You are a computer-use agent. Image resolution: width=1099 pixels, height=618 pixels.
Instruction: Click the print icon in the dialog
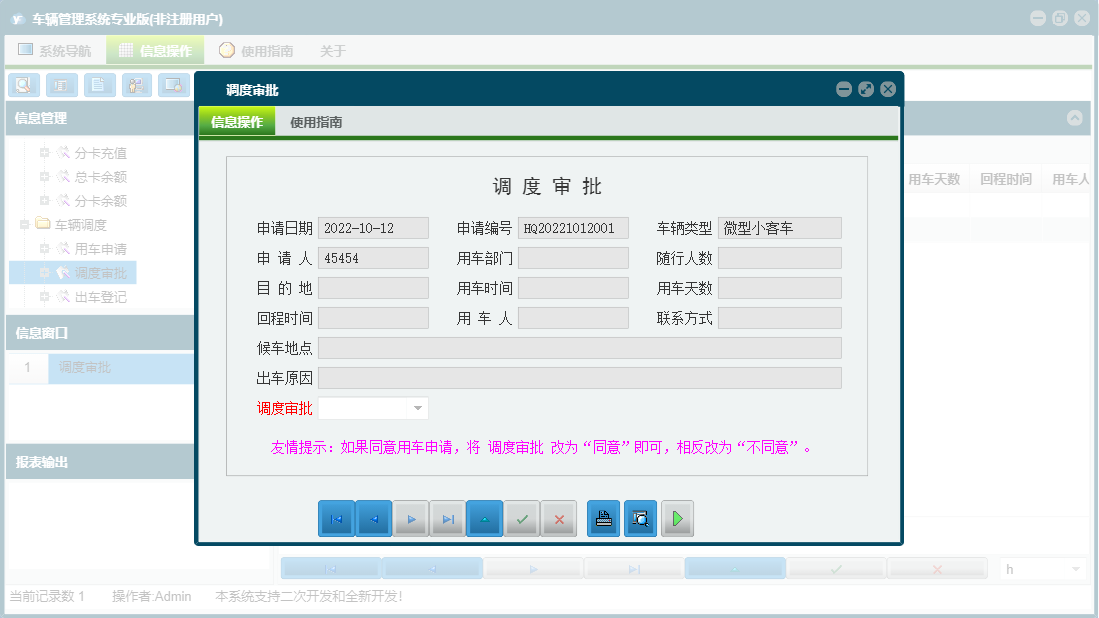(x=603, y=518)
